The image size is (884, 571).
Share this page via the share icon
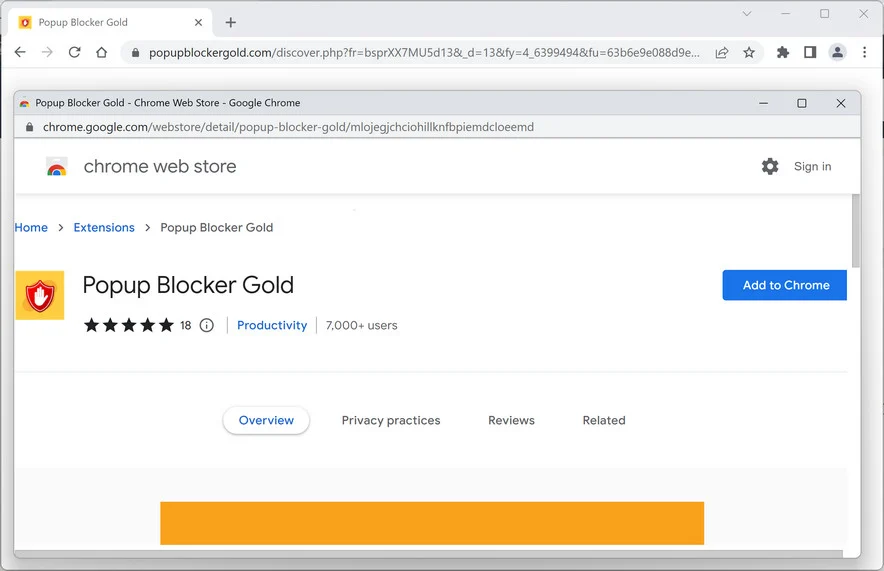(x=722, y=52)
